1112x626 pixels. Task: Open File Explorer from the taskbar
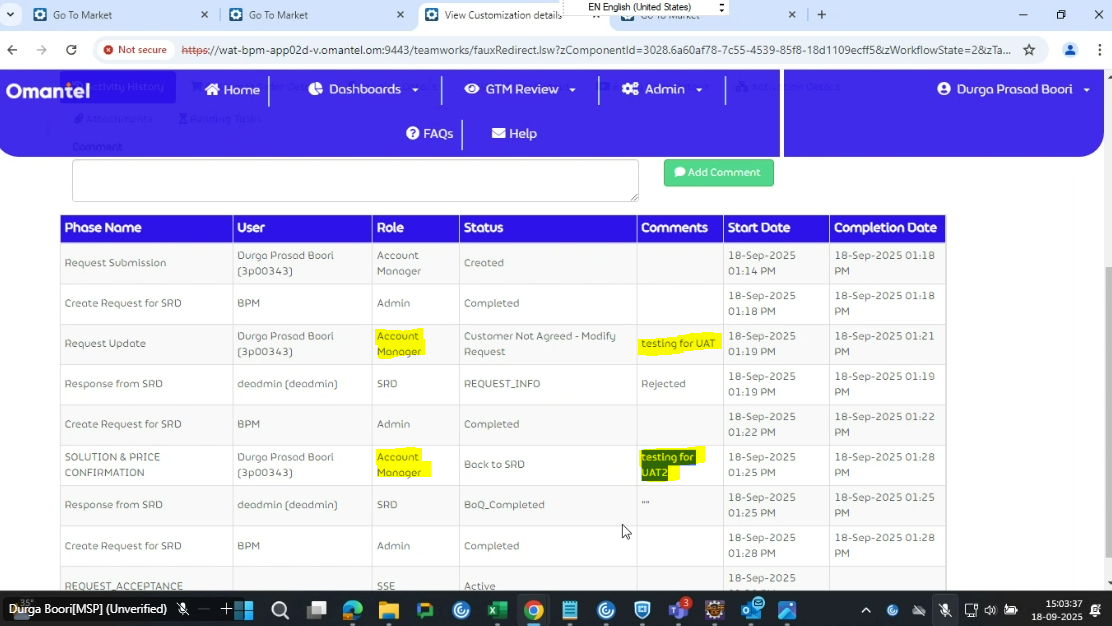[388, 610]
